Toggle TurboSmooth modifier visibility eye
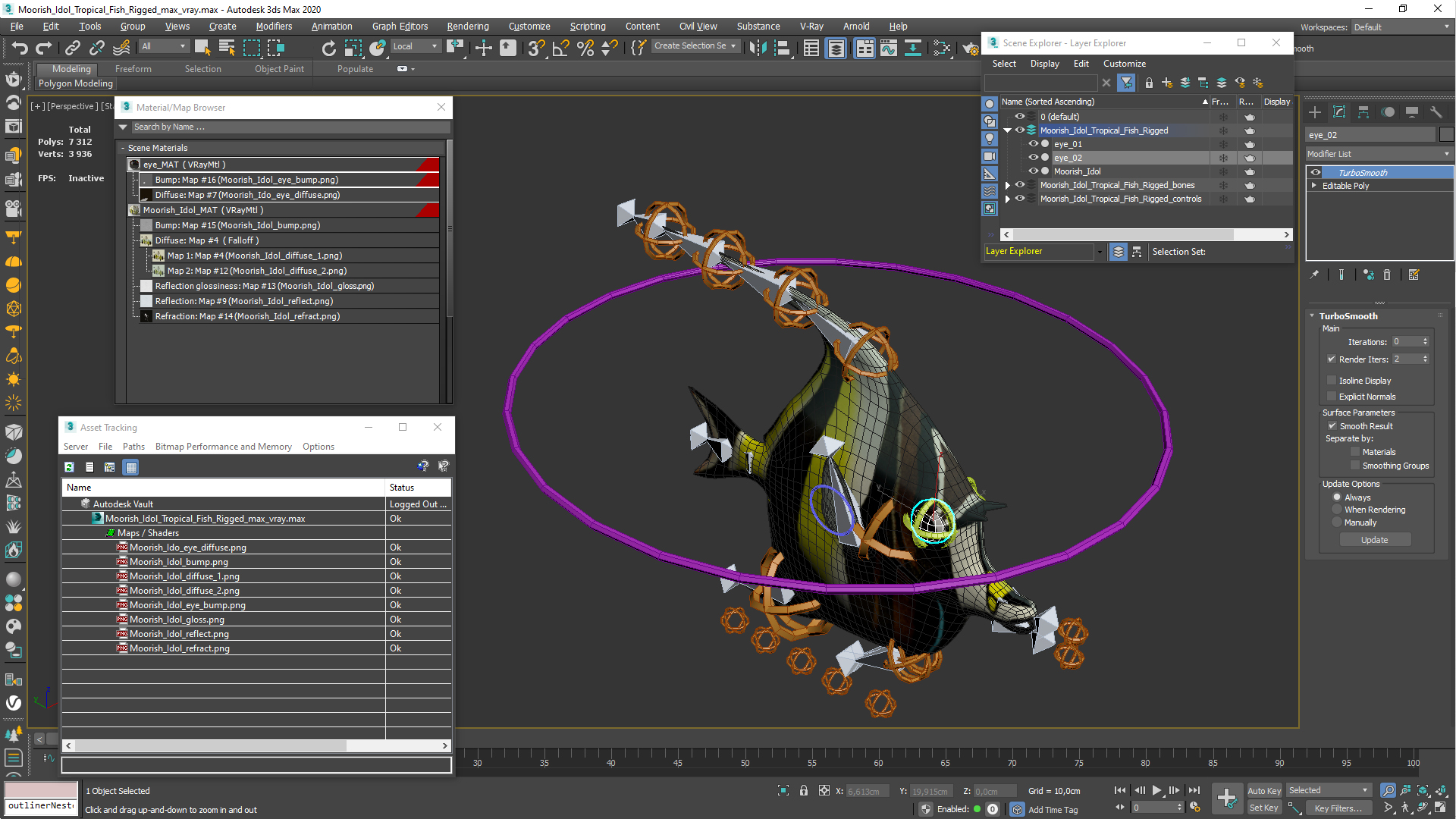Image resolution: width=1456 pixels, height=819 pixels. point(1316,173)
